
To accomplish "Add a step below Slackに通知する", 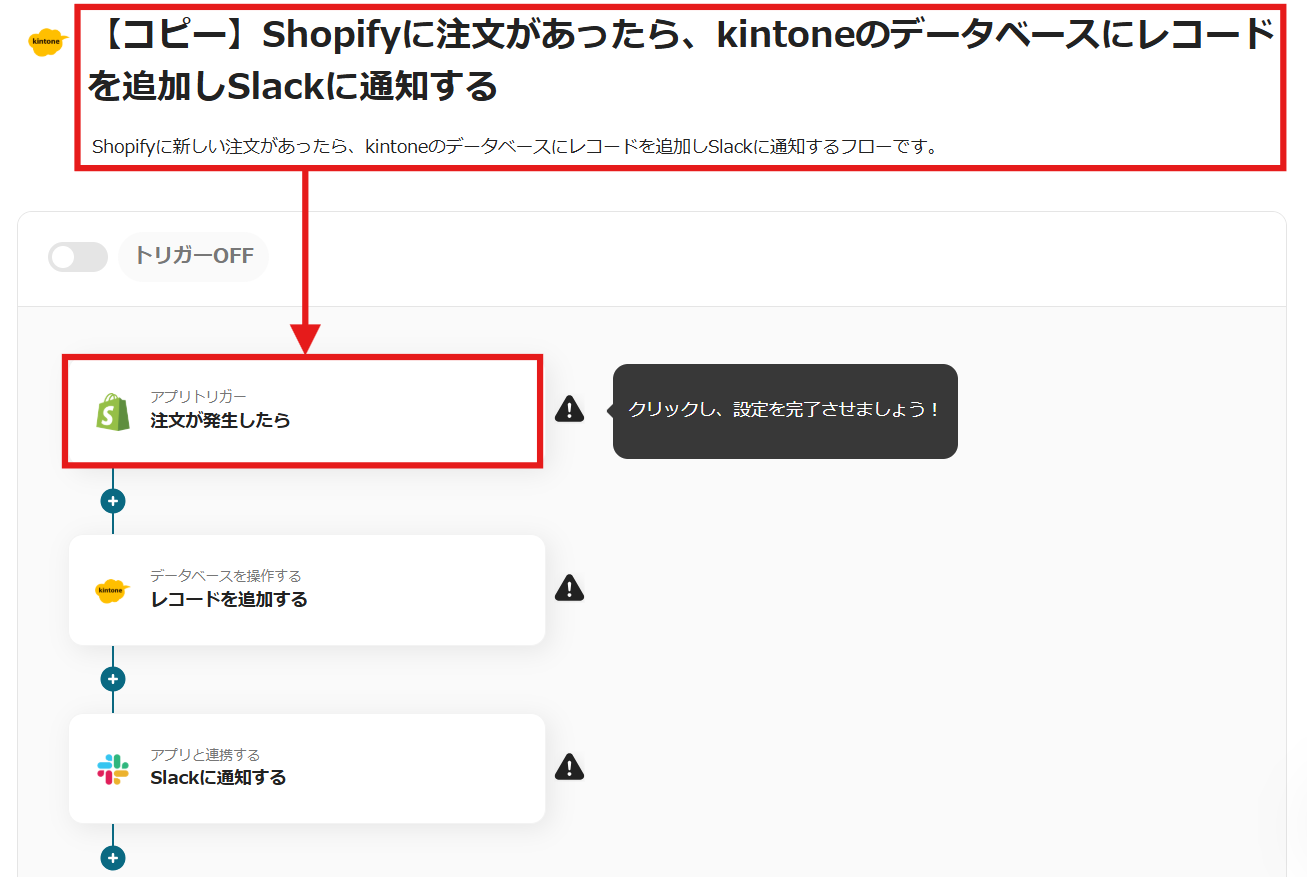I will click(x=113, y=858).
